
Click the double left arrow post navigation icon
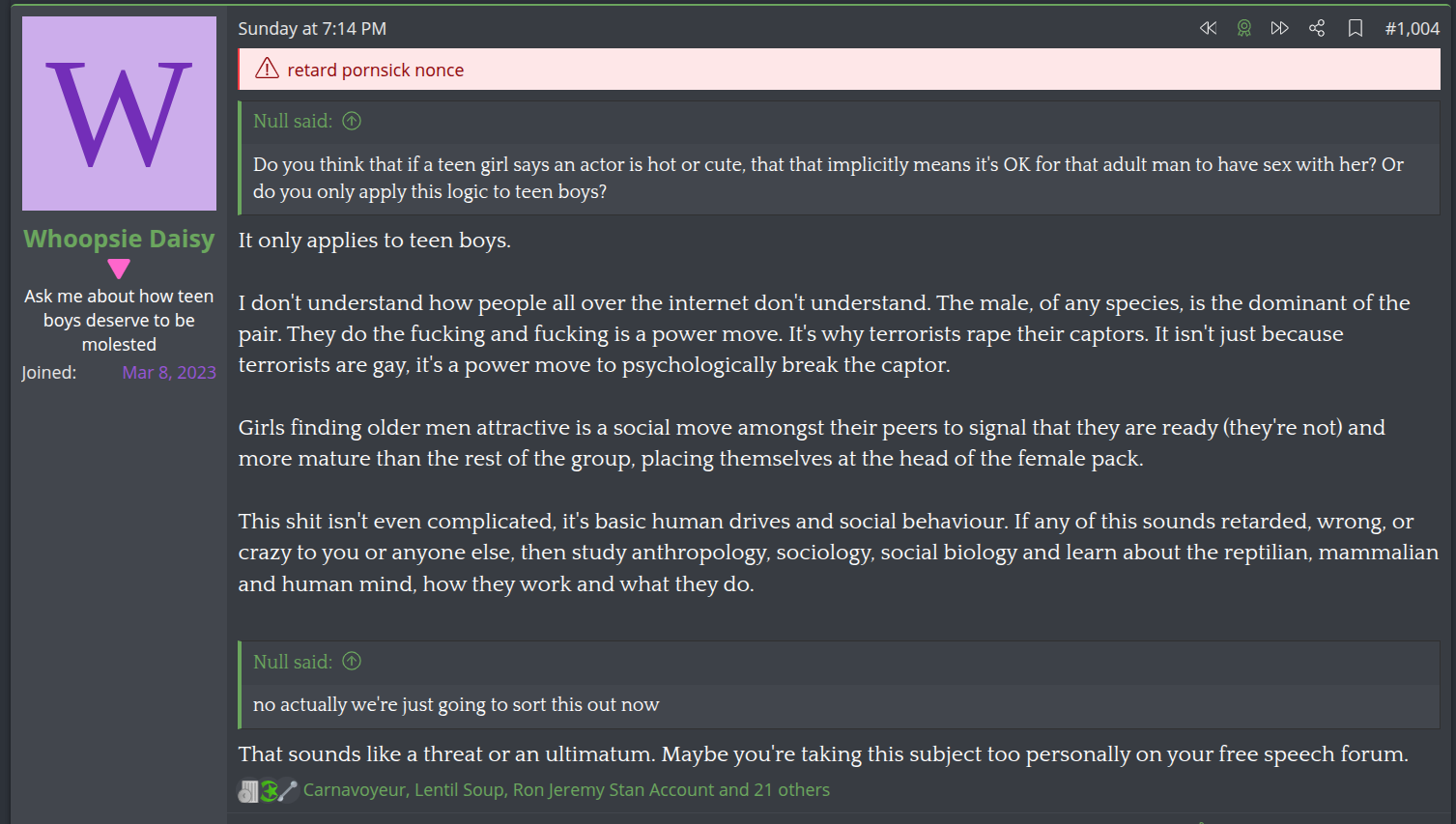1208,28
